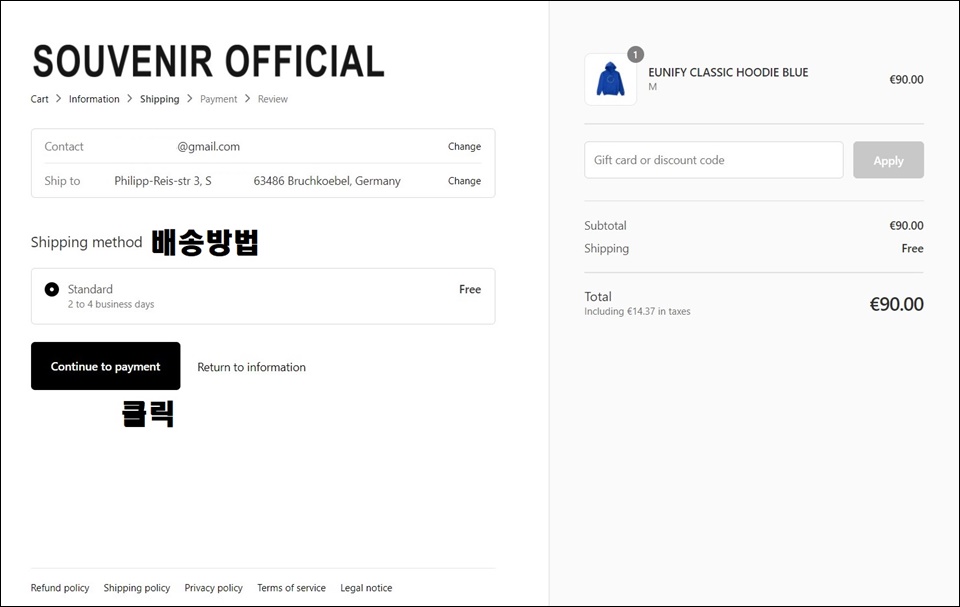
Task: Click the 'Including €14.37 in taxes' text
Action: pos(637,311)
